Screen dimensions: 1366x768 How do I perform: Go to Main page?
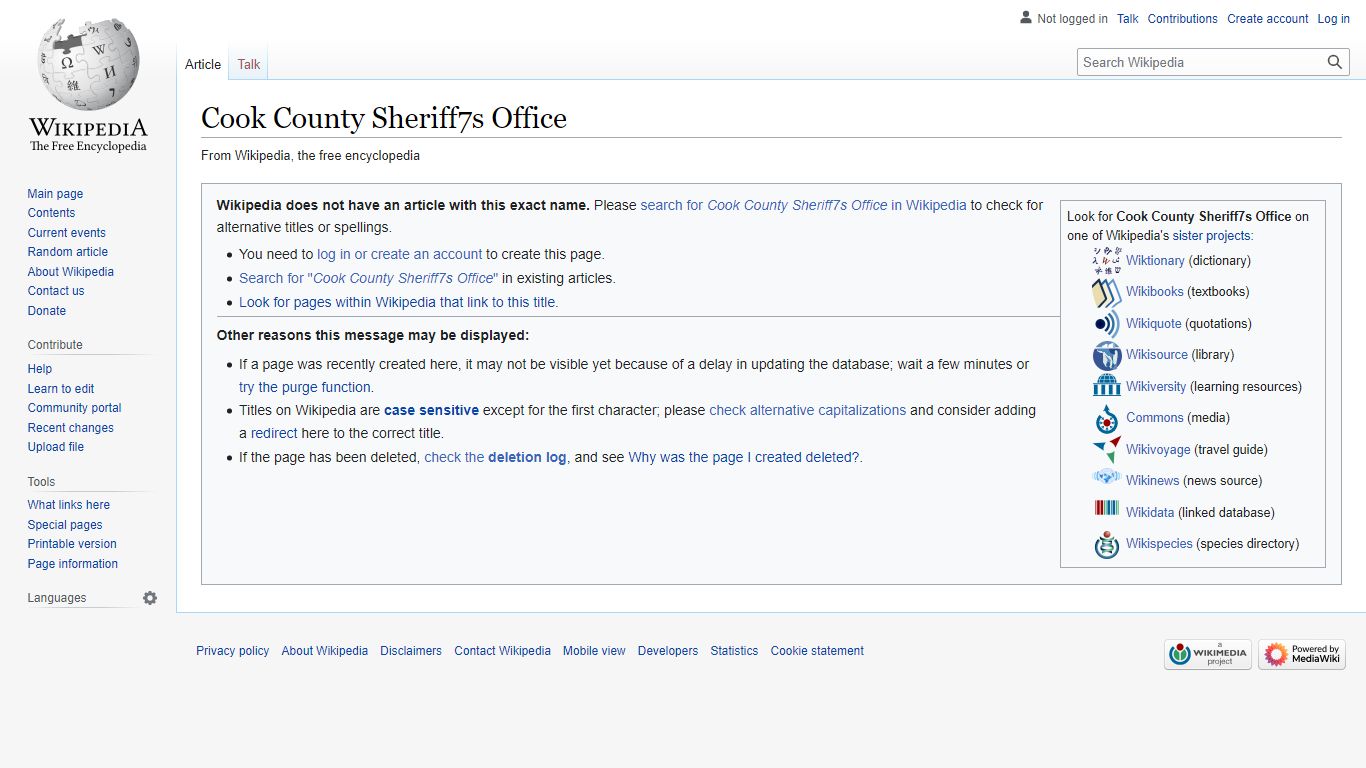pyautogui.click(x=55, y=194)
